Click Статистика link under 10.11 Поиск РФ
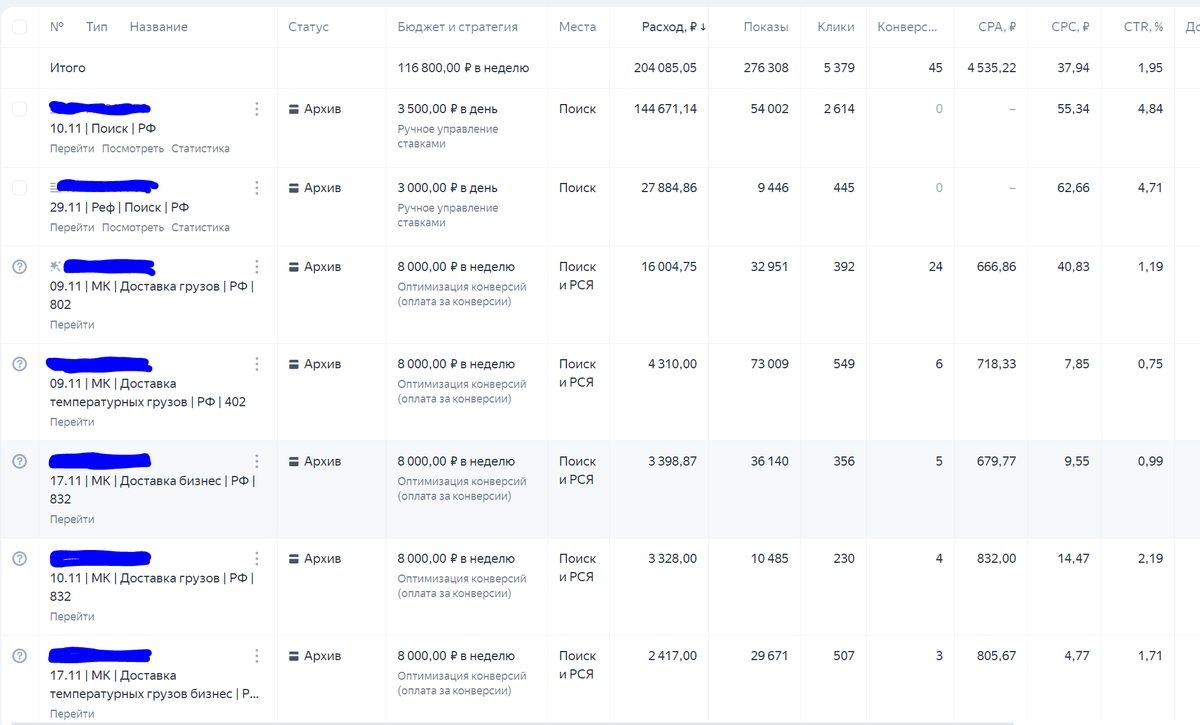Image resolution: width=1200 pixels, height=725 pixels. (x=200, y=148)
